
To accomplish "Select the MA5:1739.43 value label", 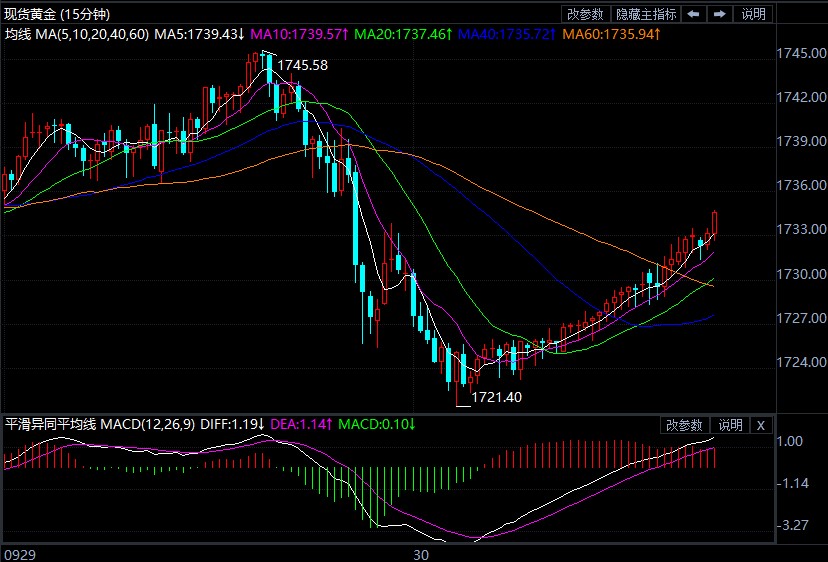I will [x=199, y=35].
